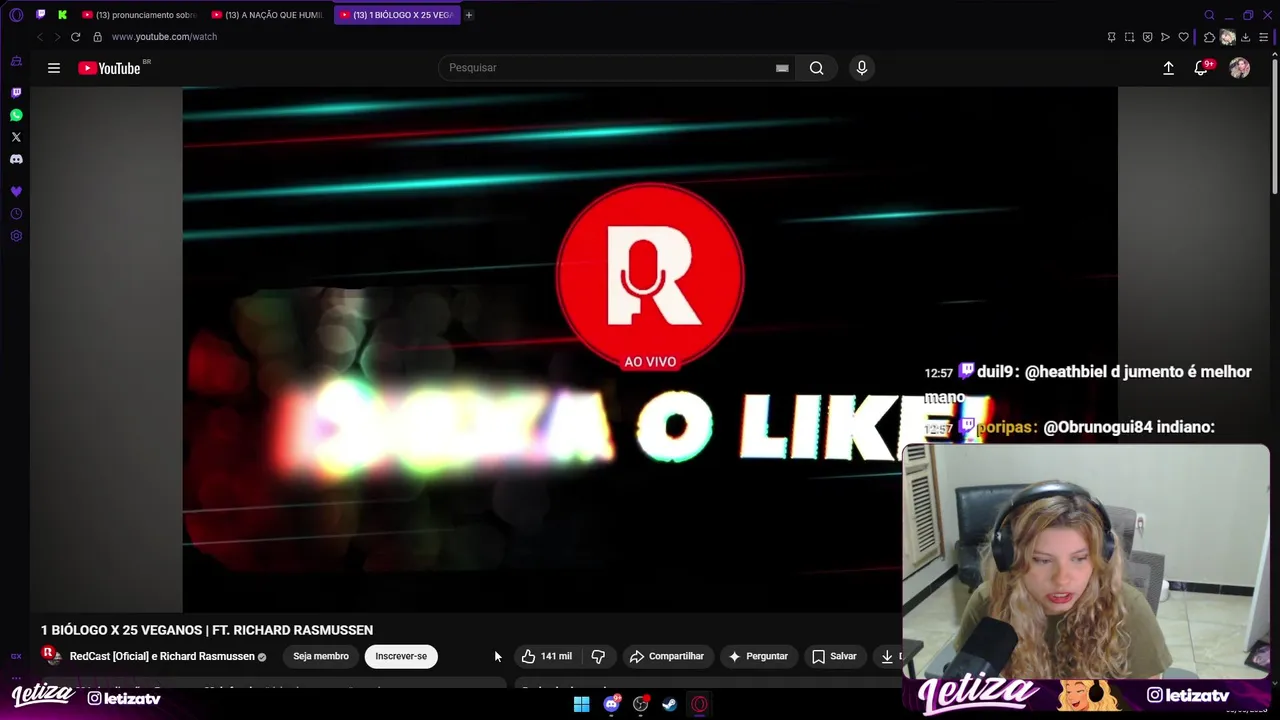Open the pinned Kick tab
The width and height of the screenshot is (1280, 720).
pyautogui.click(x=62, y=15)
